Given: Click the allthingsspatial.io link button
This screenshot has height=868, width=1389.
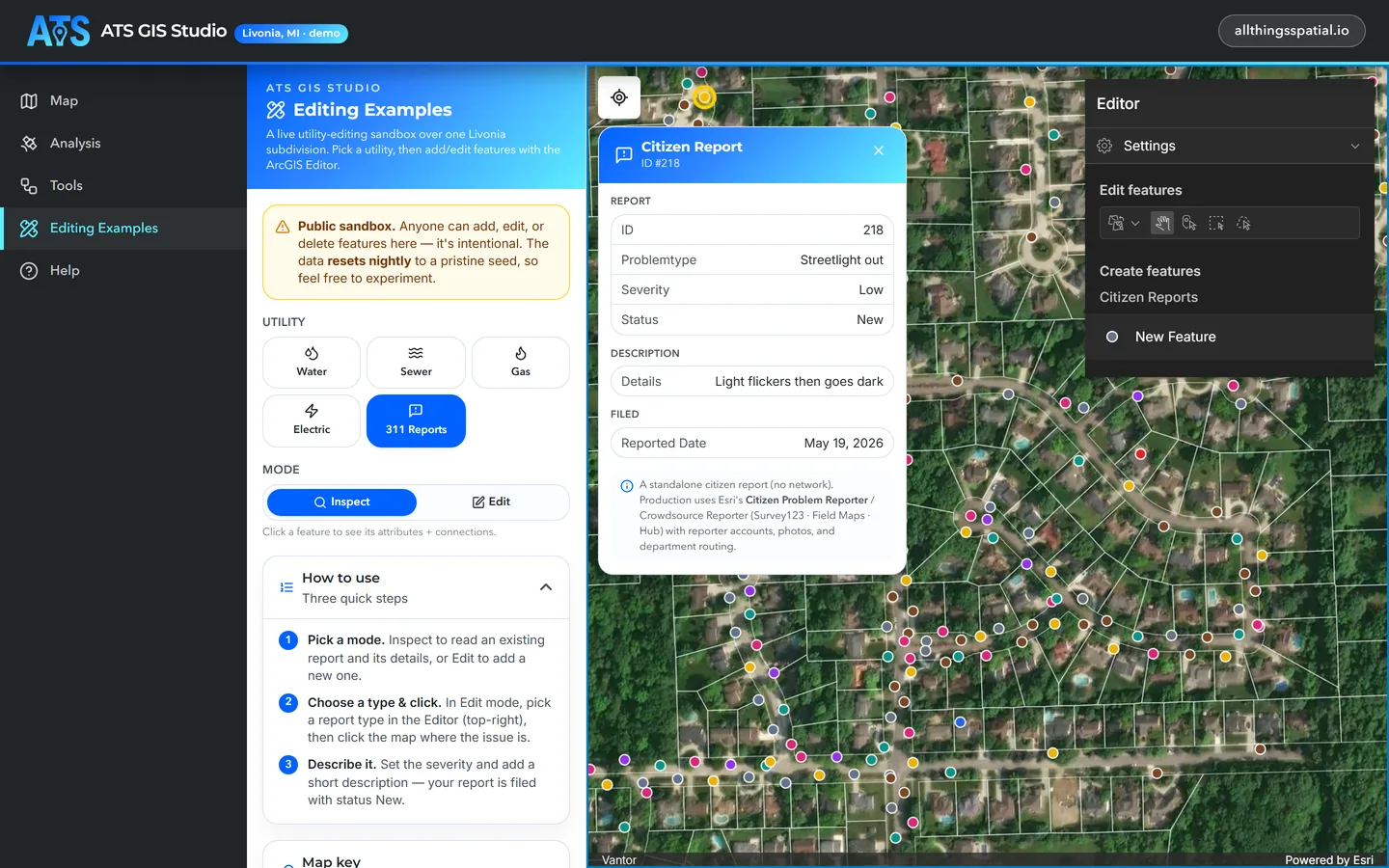Looking at the screenshot, I should click(x=1292, y=31).
